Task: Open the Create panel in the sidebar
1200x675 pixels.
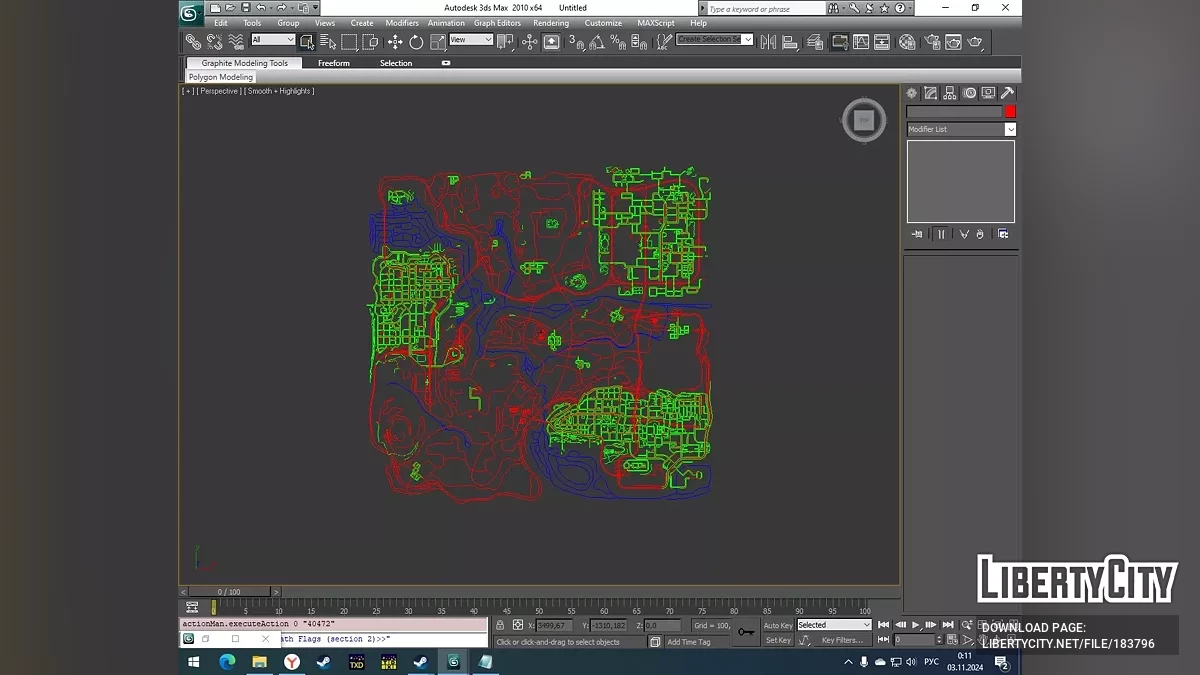Action: coord(911,93)
